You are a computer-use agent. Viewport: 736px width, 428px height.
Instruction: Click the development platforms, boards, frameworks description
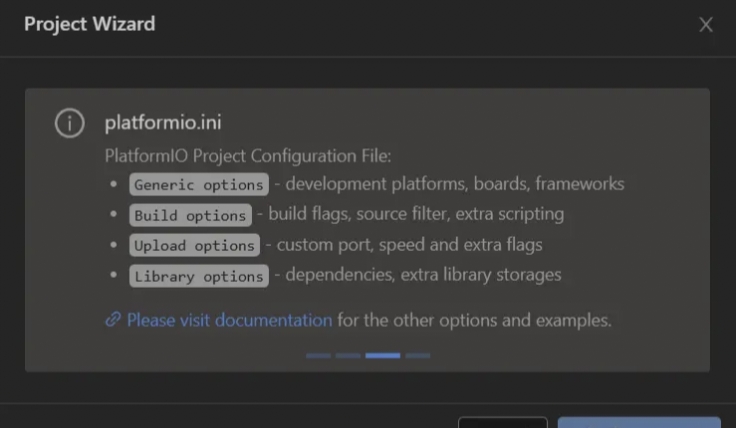click(x=455, y=183)
